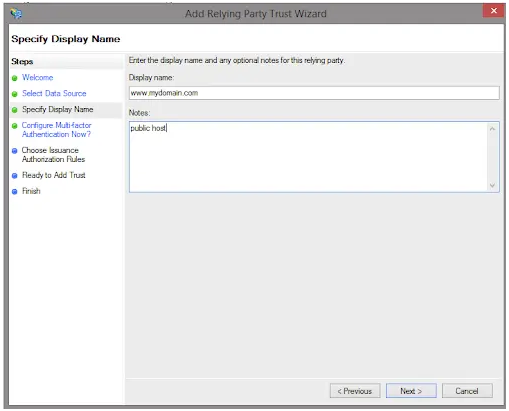Click the green bullet beside Welcome
This screenshot has height=411, width=509.
(14, 78)
